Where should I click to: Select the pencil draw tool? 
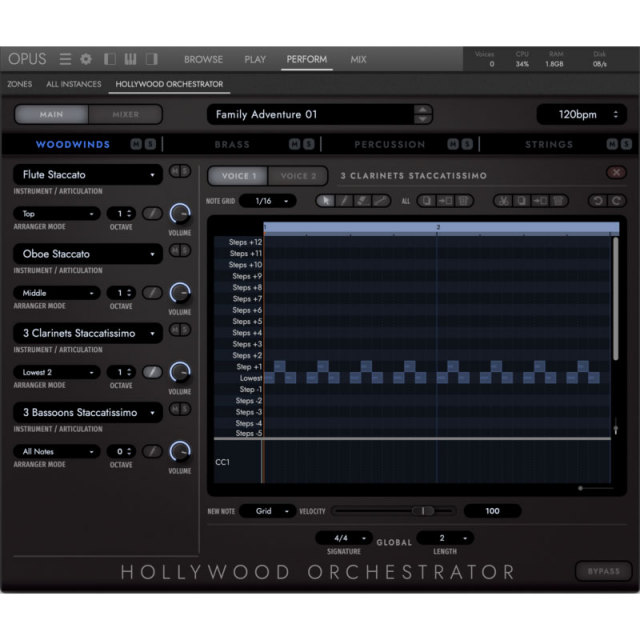tap(344, 201)
